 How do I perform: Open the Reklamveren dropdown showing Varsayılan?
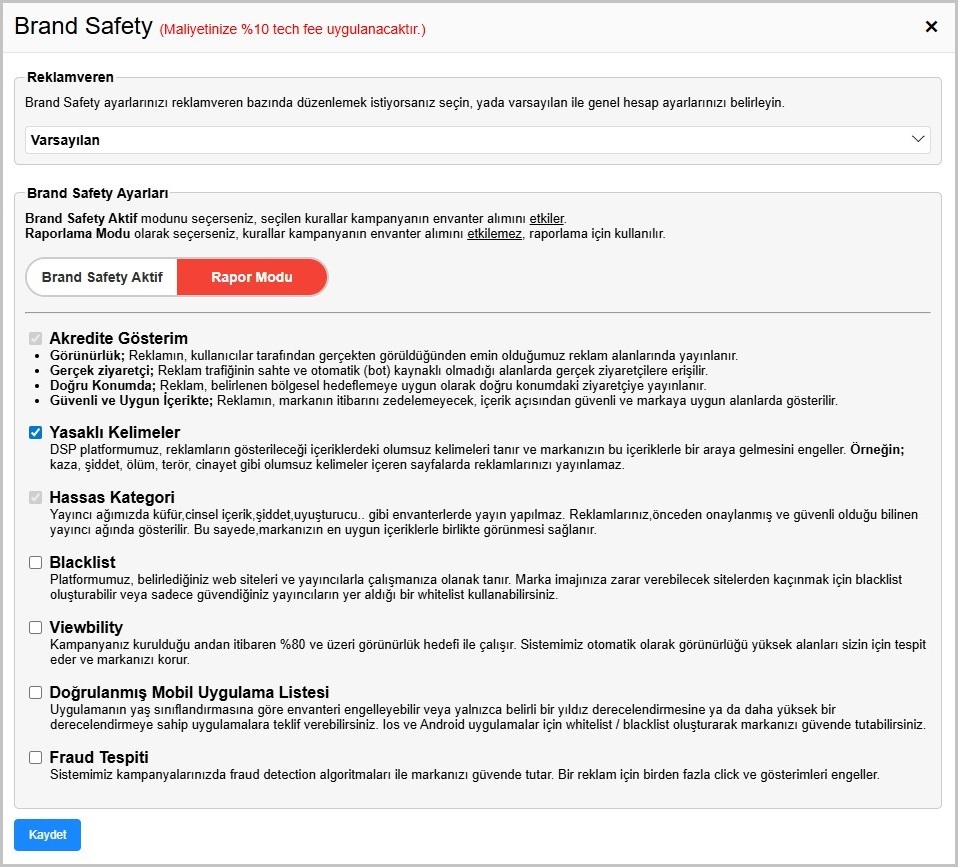477,140
